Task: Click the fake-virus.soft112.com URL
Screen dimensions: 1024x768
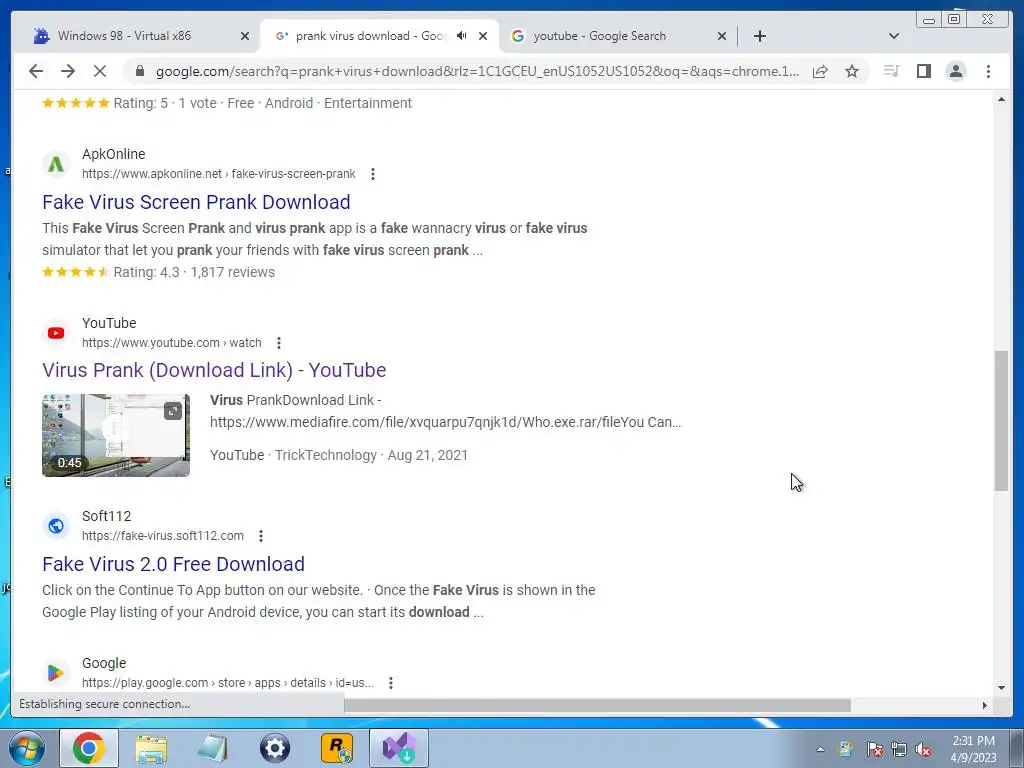Action: click(163, 536)
